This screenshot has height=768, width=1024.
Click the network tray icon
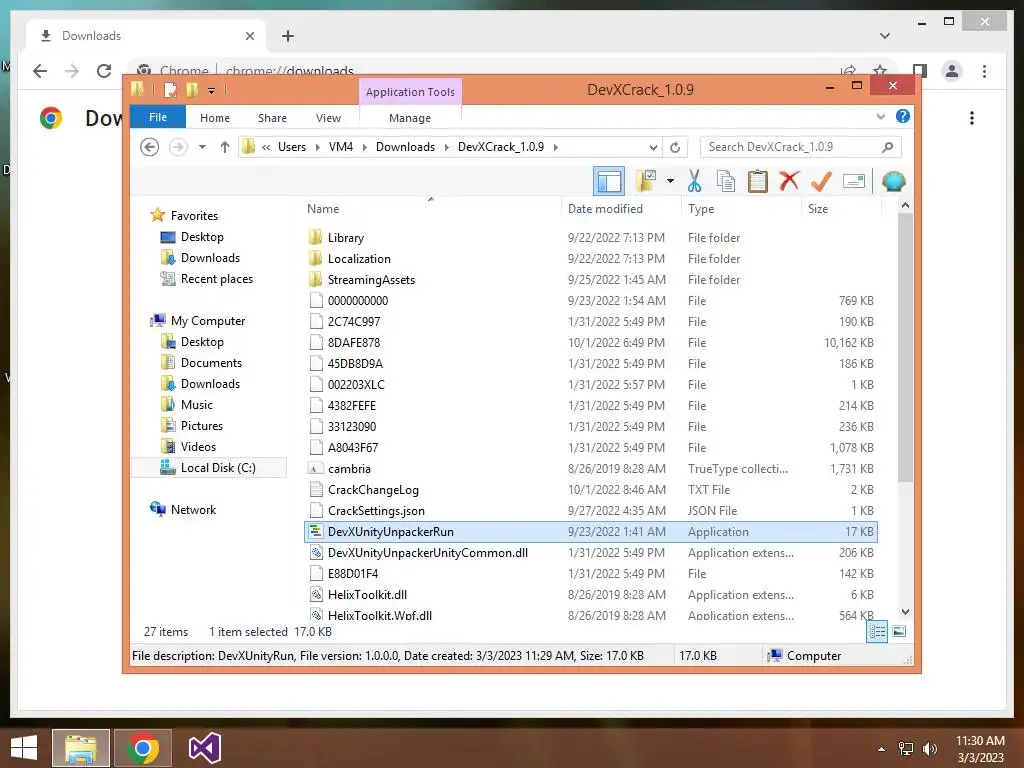(x=906, y=749)
